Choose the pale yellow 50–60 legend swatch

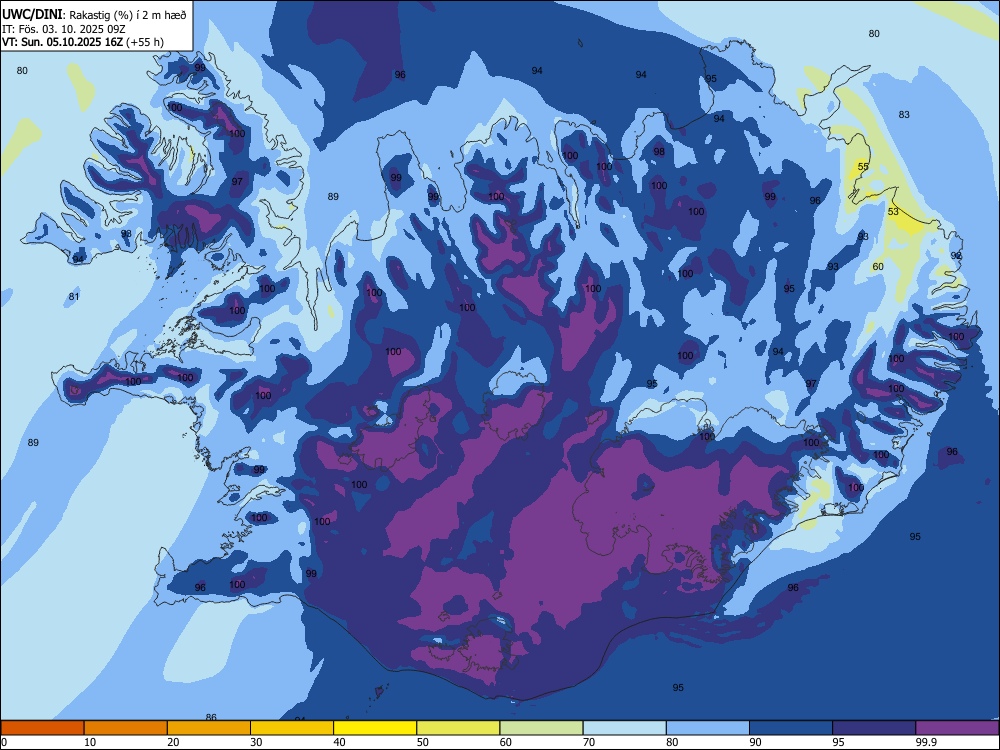(458, 728)
